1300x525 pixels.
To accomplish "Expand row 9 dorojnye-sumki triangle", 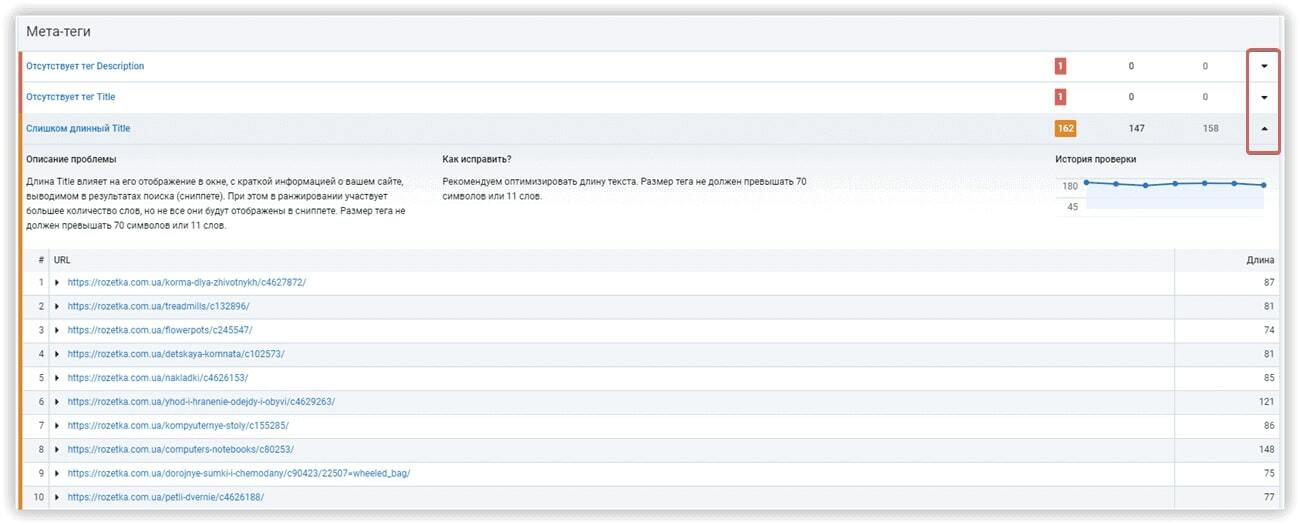I will click(58, 473).
